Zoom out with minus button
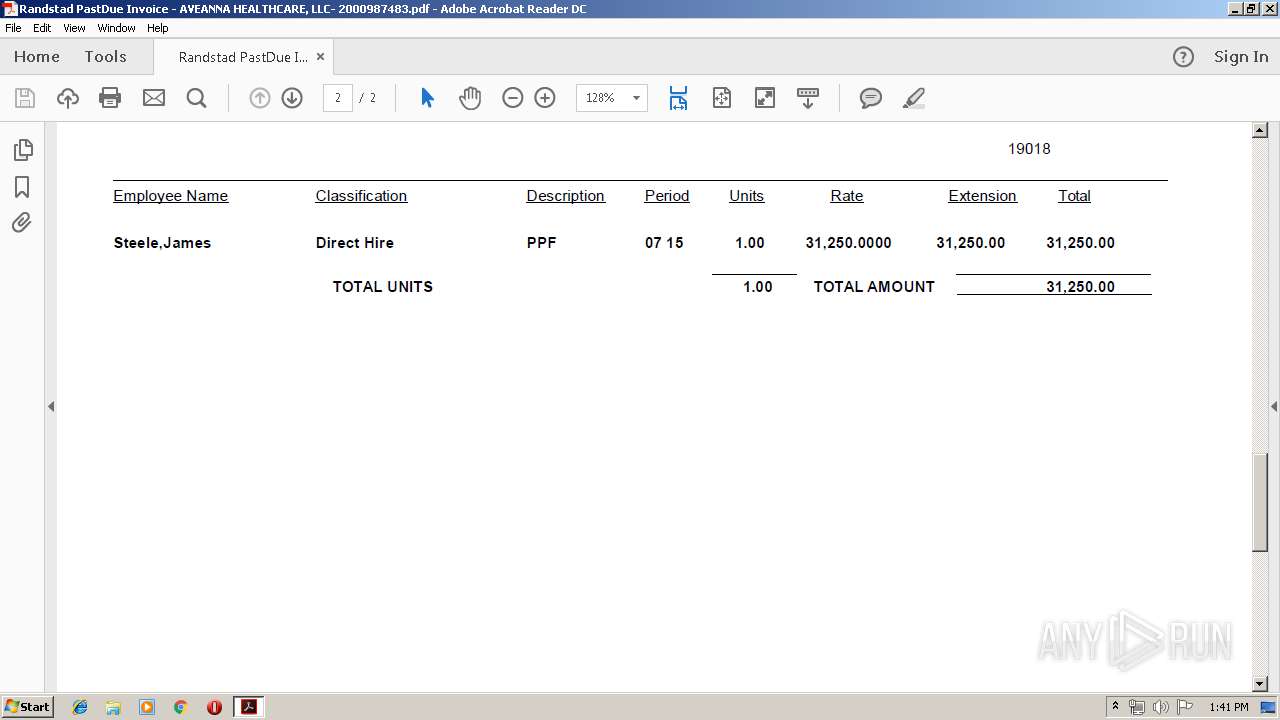 tap(513, 98)
